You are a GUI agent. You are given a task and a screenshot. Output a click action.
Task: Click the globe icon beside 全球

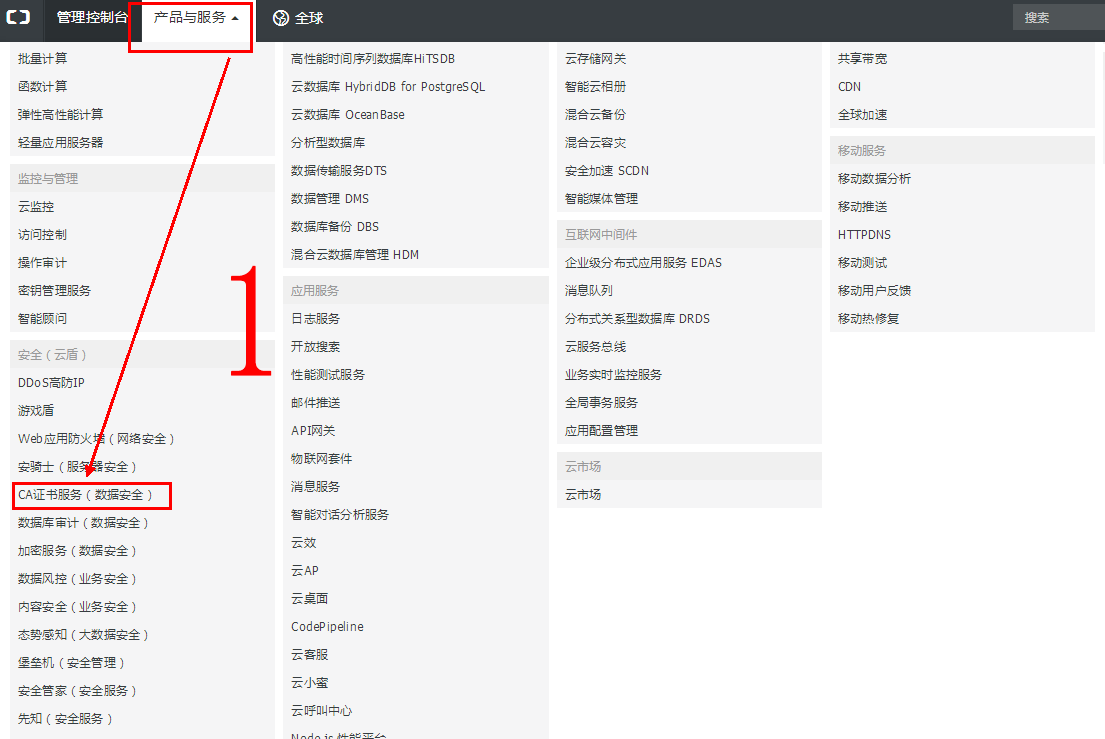tap(280, 18)
